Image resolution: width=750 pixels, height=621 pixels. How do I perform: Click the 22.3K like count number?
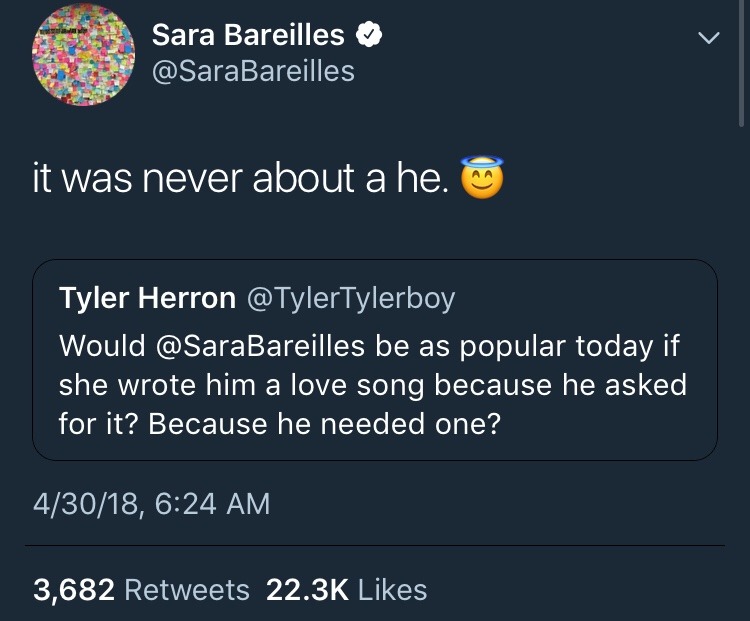308,590
